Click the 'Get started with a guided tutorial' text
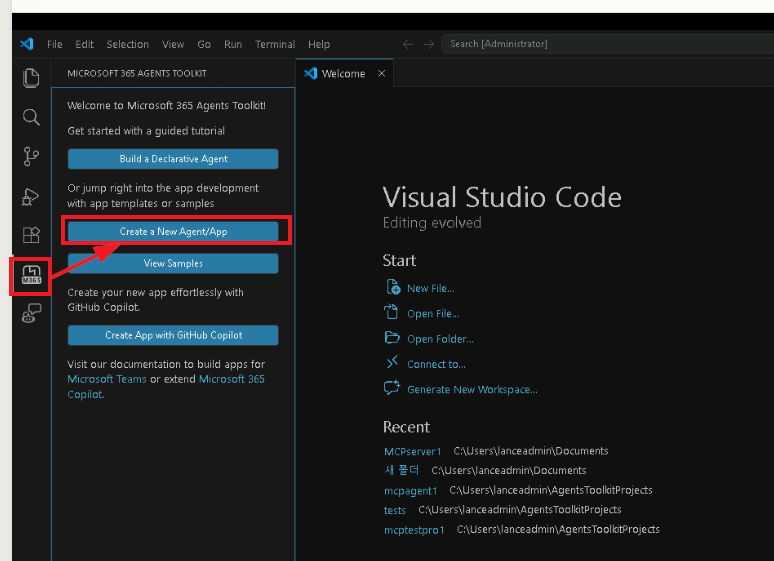 point(146,131)
